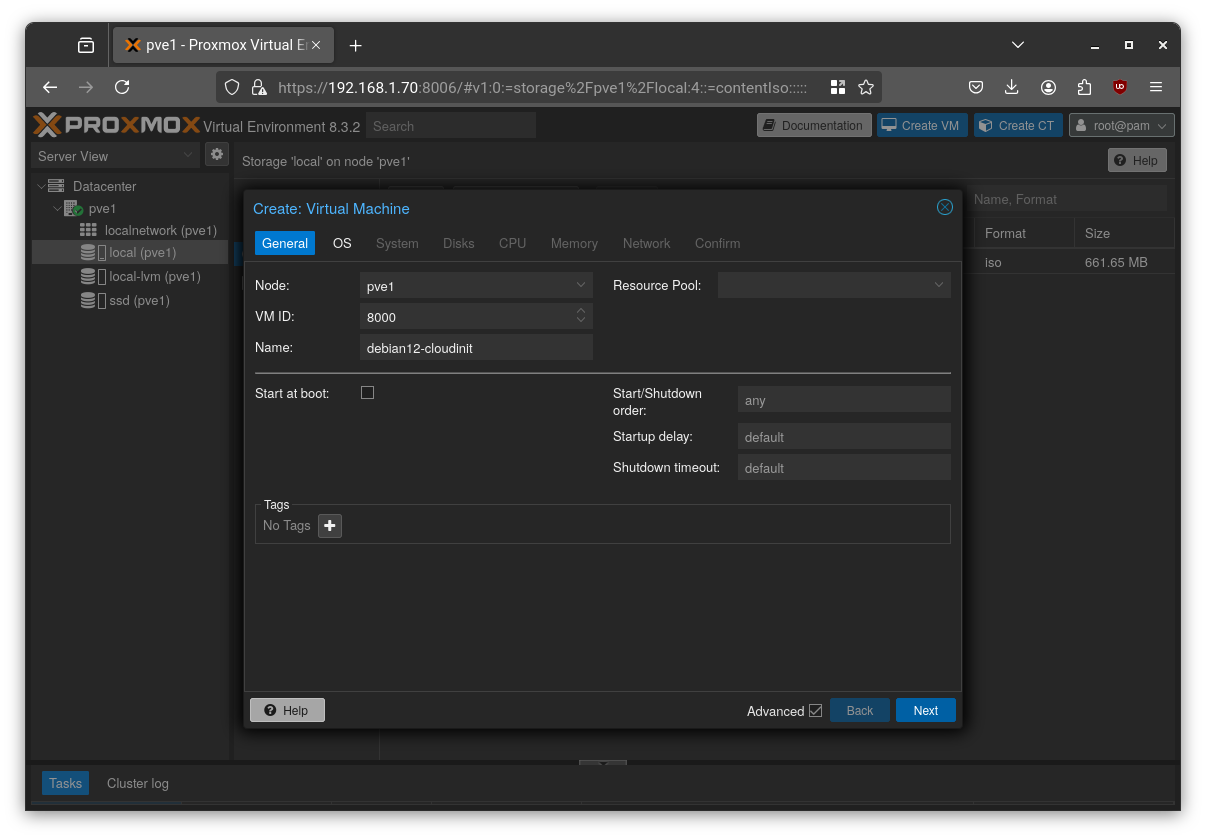1206x839 pixels.
Task: Uncheck the Advanced option
Action: tap(817, 710)
